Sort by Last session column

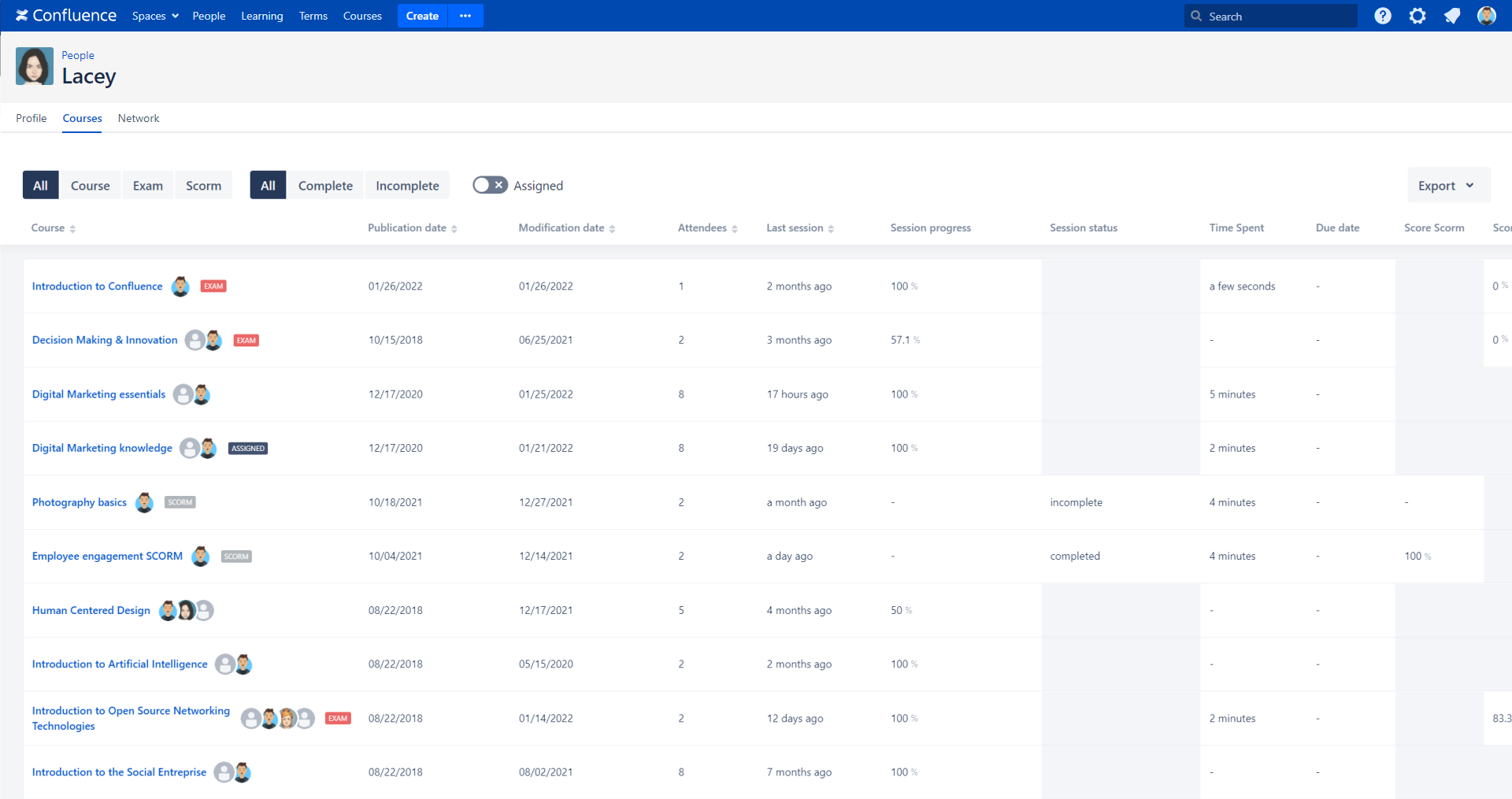(x=800, y=228)
